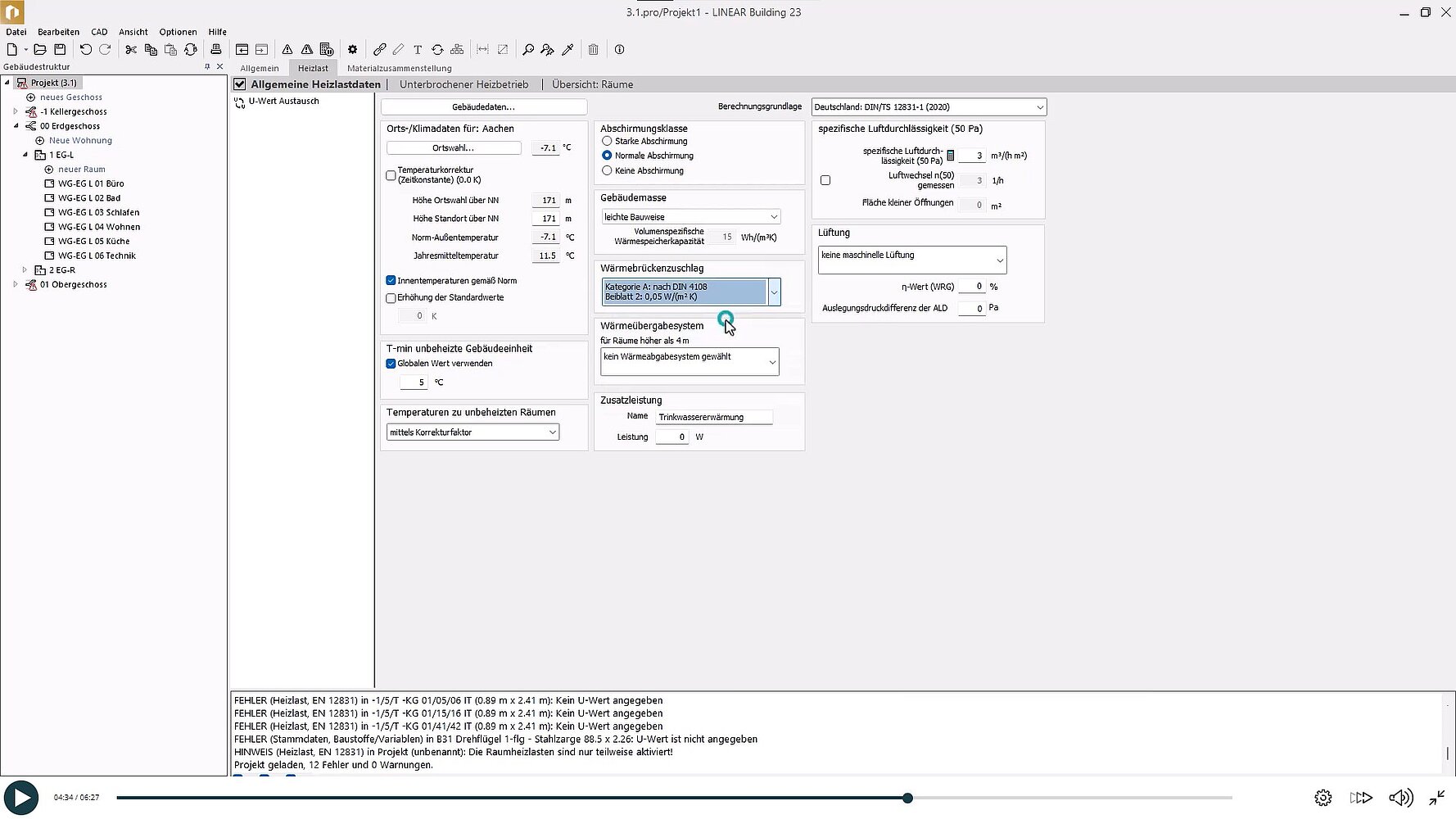Click the Print icon in toolbar
Image resolution: width=1456 pixels, height=819 pixels.
(216, 50)
